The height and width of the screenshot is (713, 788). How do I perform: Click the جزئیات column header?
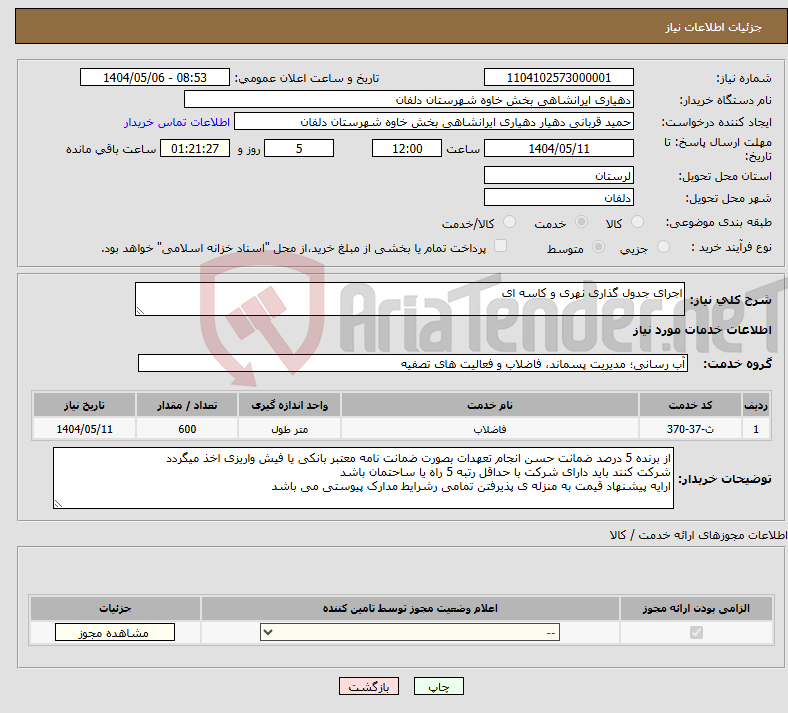point(115,608)
